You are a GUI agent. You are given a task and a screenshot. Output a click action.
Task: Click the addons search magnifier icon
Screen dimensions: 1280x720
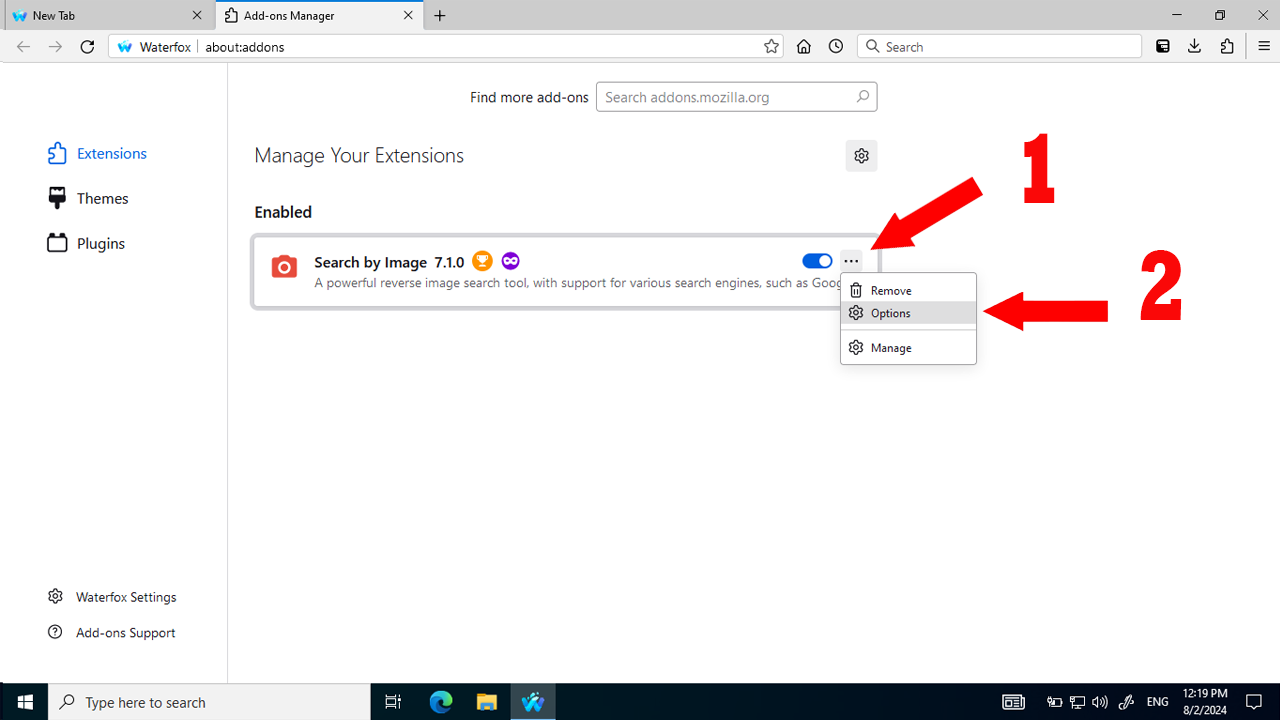862,97
